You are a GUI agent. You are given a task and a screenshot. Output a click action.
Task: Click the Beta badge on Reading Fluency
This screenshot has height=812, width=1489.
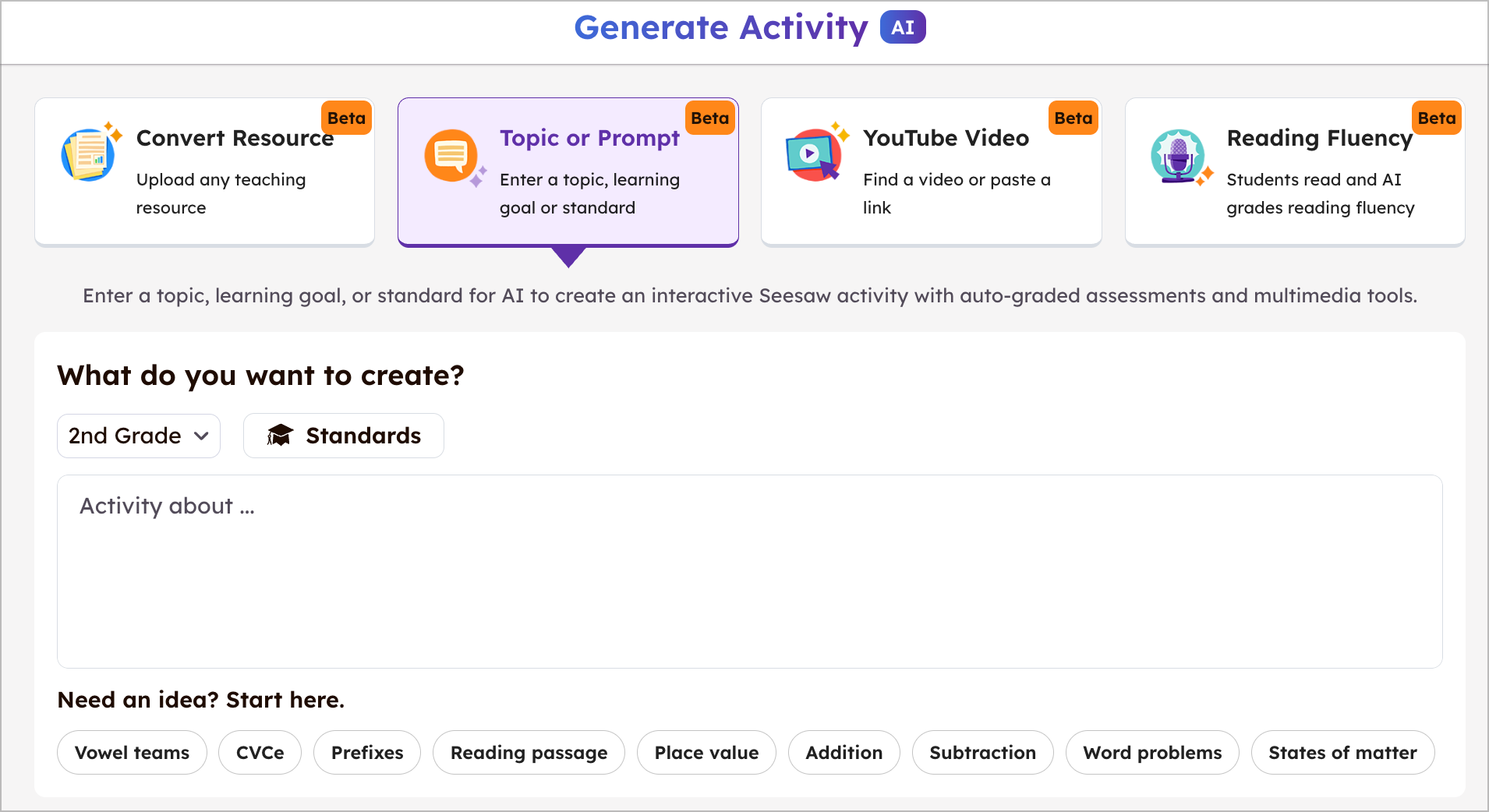(x=1436, y=118)
